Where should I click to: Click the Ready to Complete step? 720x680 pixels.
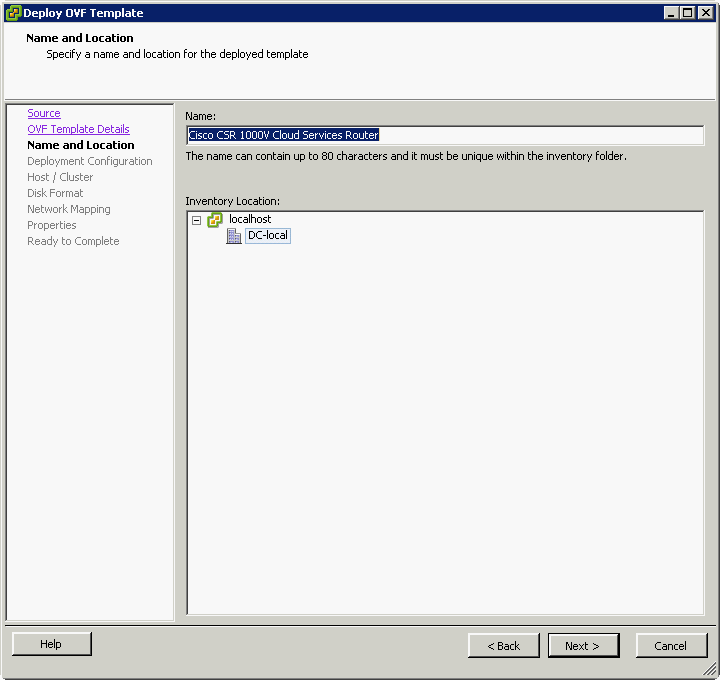pos(73,242)
